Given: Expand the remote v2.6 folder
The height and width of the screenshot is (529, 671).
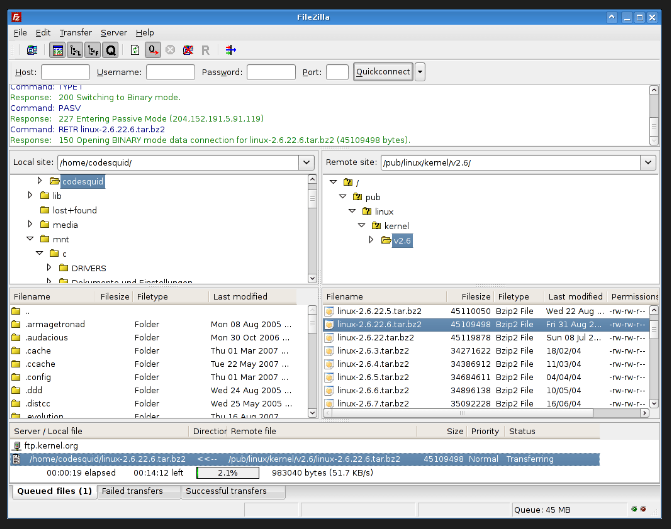Looking at the screenshot, I should coord(371,240).
